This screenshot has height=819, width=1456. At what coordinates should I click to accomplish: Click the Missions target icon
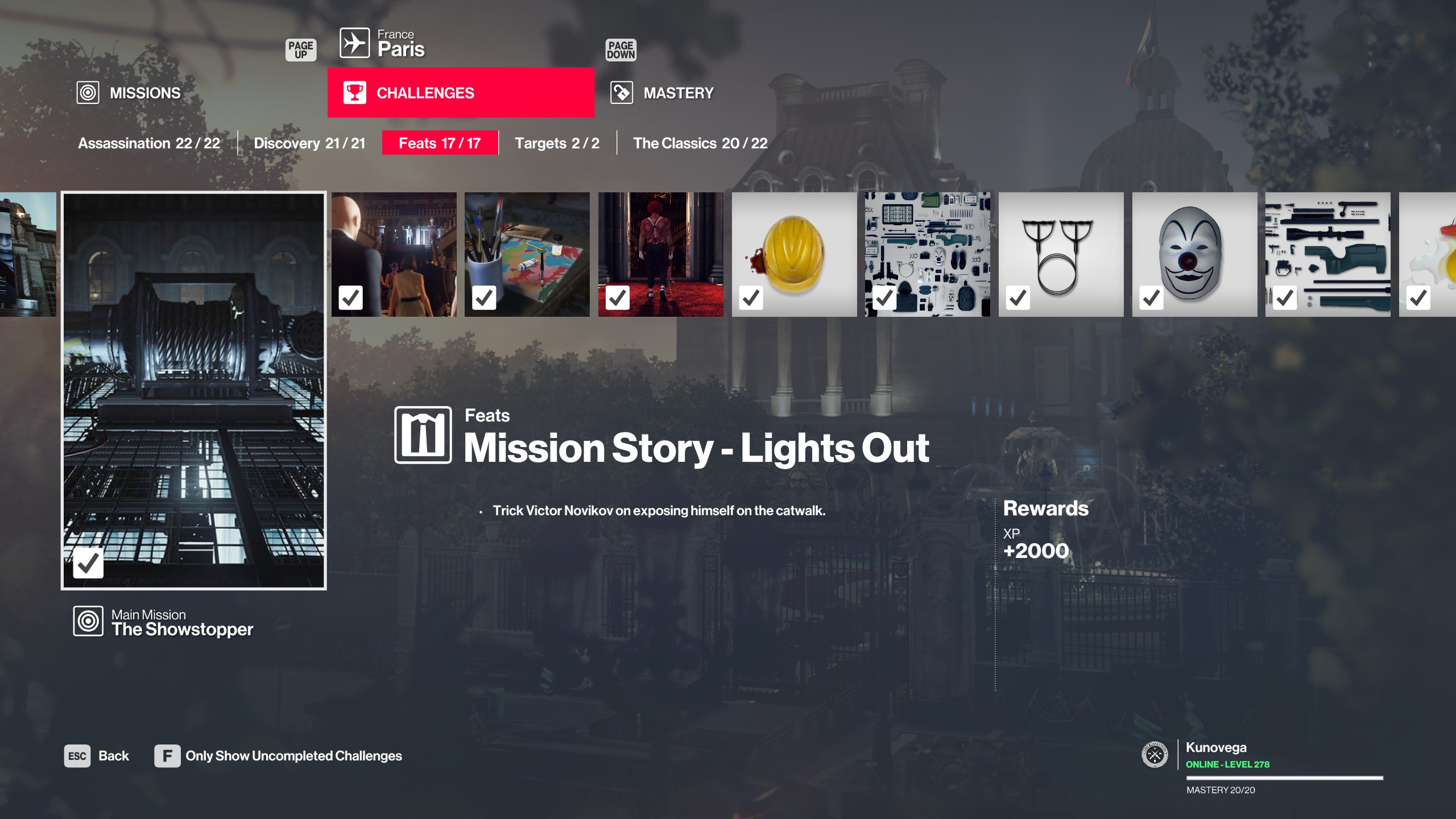coord(88,93)
